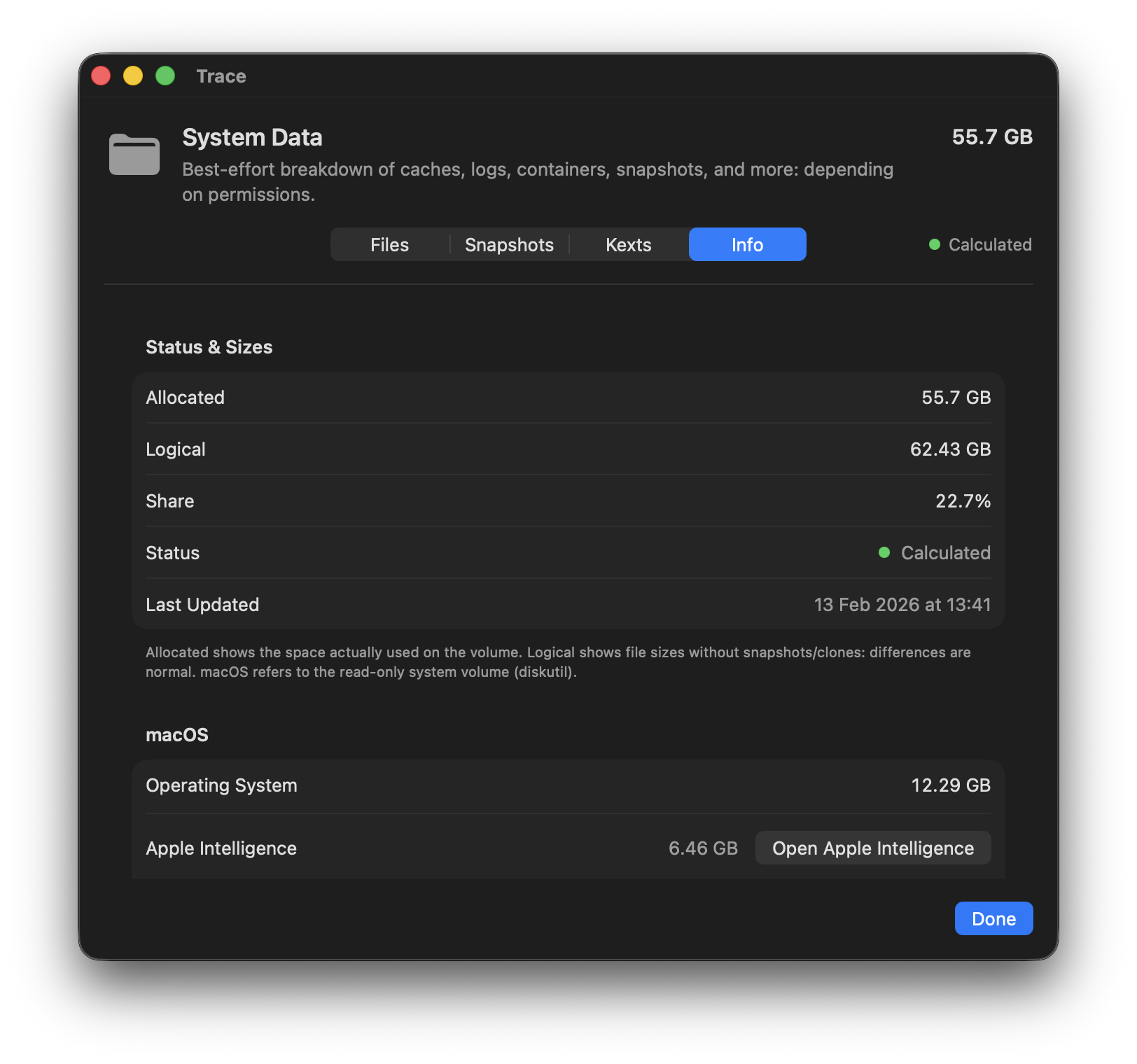
Task: Minimize the window using the yellow button
Action: tap(133, 76)
